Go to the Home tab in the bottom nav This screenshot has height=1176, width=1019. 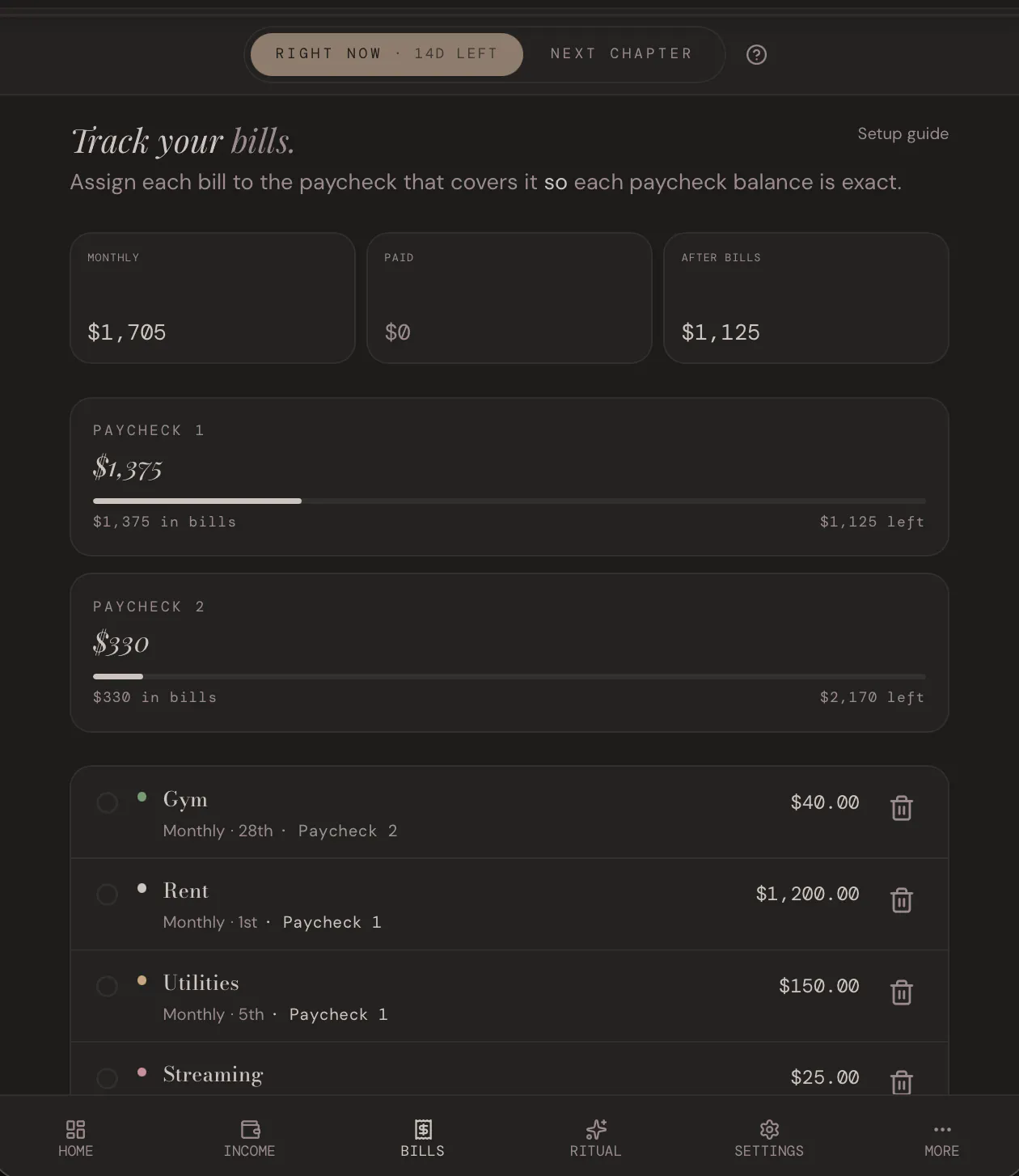[x=75, y=1138]
